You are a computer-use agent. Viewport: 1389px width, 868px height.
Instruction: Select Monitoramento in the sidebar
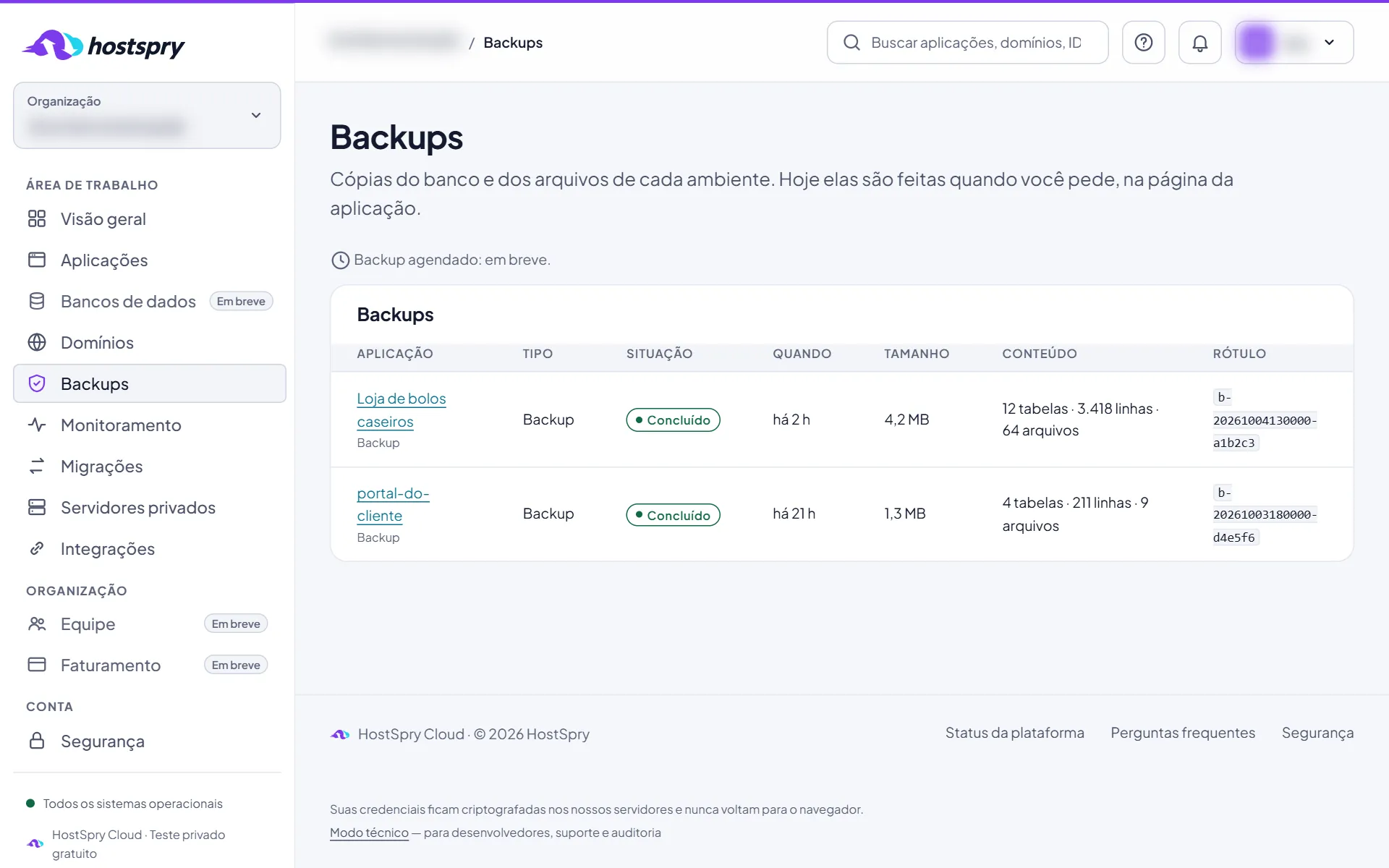click(x=150, y=425)
